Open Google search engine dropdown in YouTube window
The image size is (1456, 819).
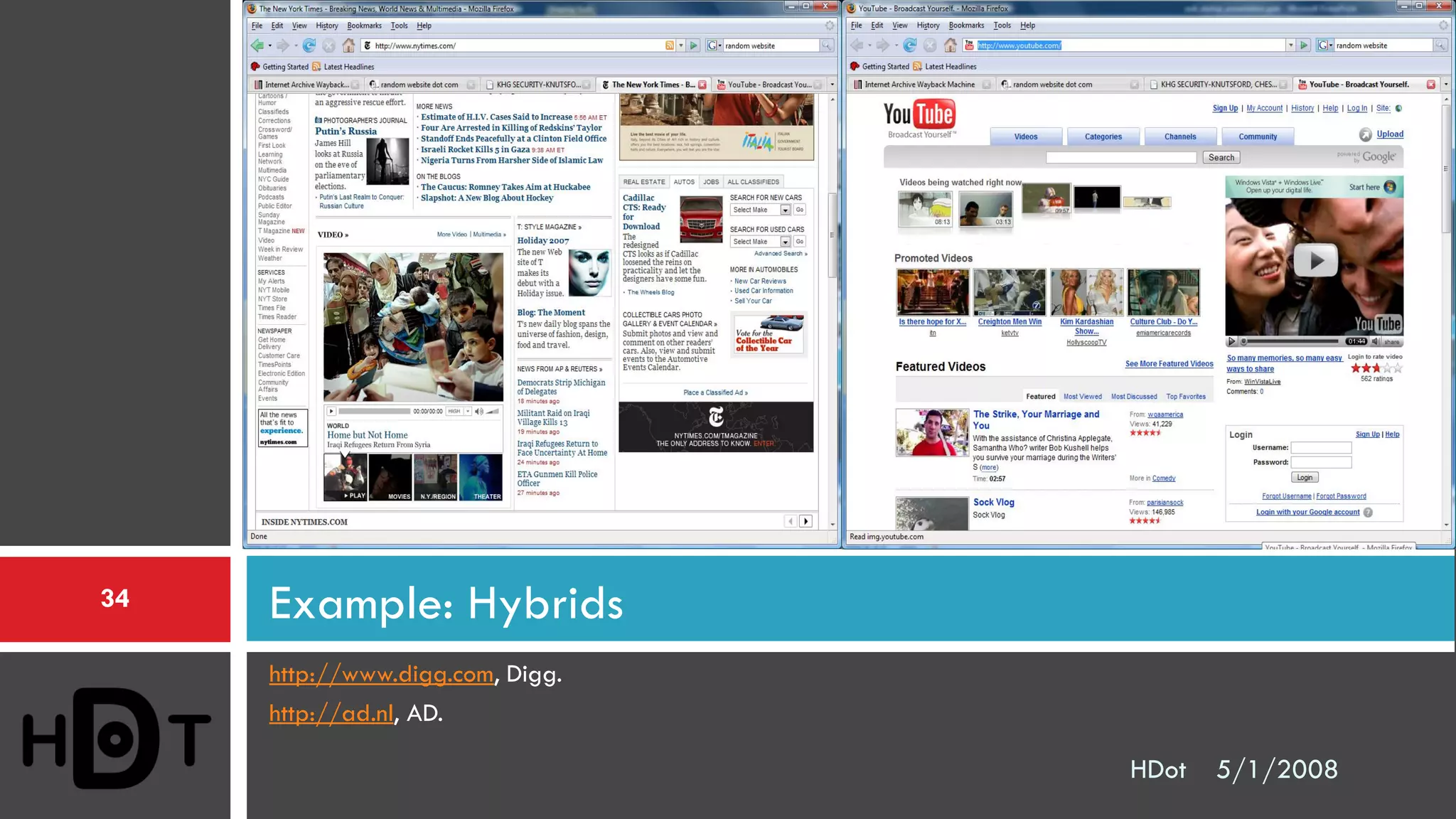tap(1325, 45)
